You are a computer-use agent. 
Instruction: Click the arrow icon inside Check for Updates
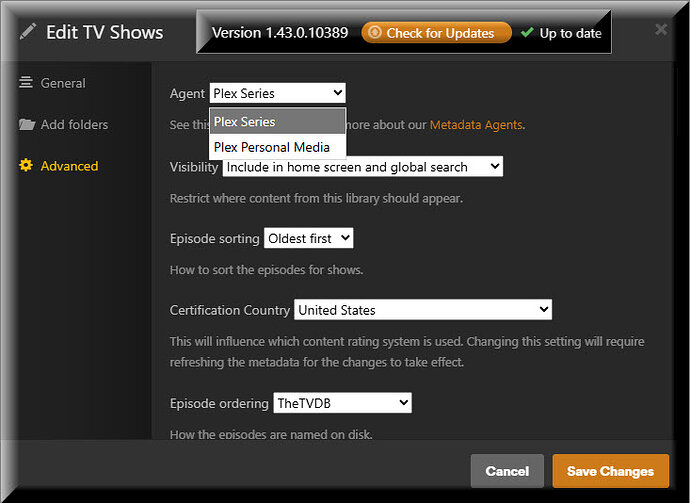tap(374, 33)
